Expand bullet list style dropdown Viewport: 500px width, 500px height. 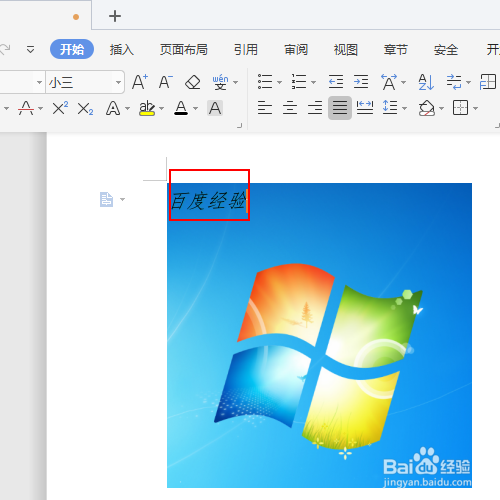[279, 82]
